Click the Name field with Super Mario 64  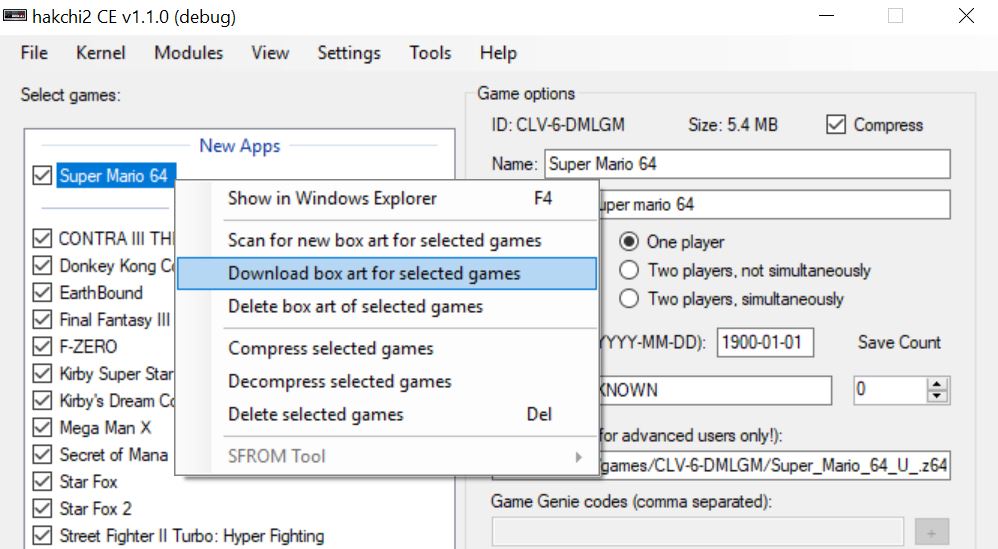click(x=747, y=164)
